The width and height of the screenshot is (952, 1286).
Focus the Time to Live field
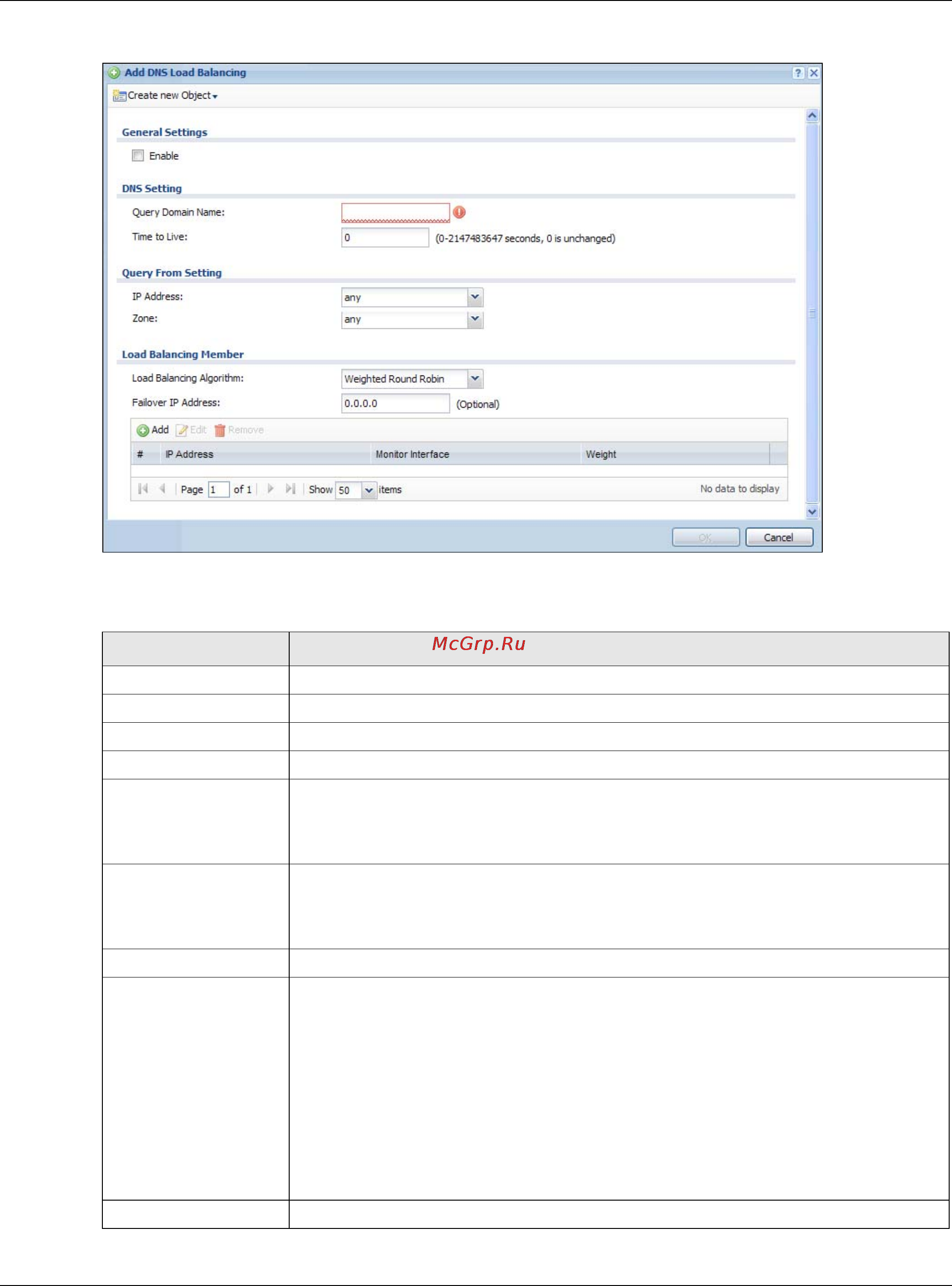tap(385, 237)
